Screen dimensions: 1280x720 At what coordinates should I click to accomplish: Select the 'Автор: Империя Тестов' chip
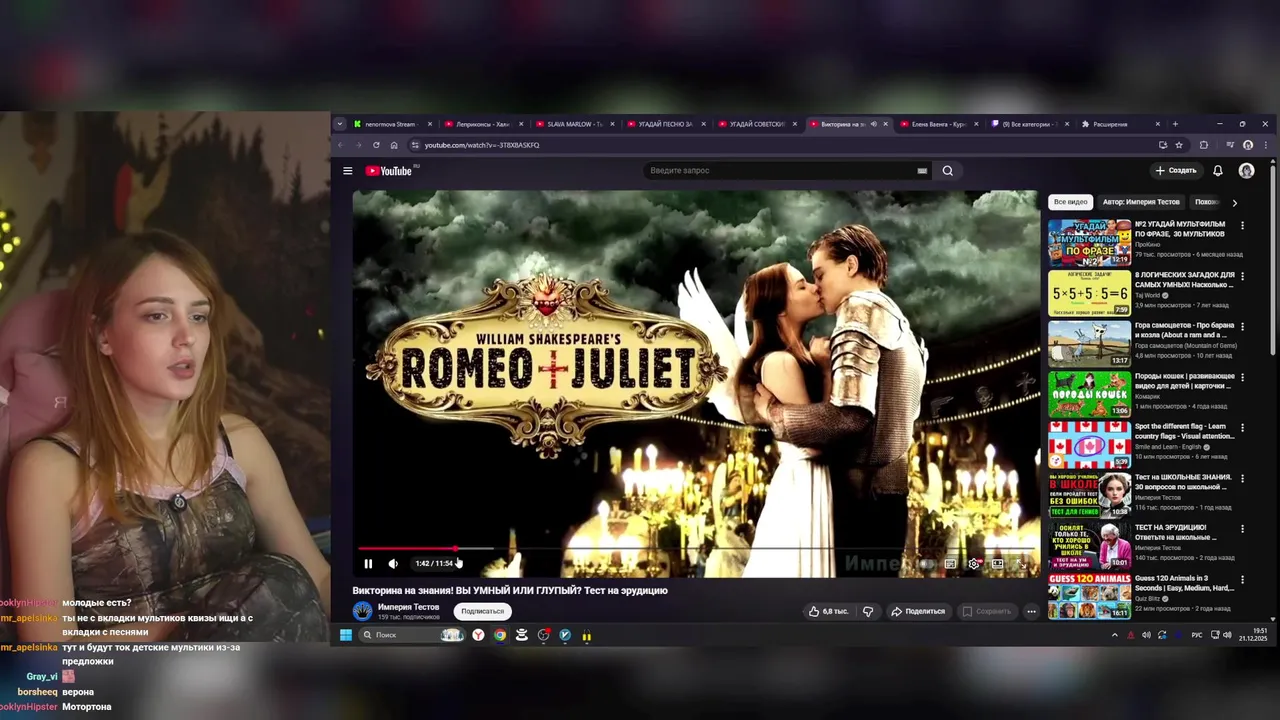tap(1141, 202)
